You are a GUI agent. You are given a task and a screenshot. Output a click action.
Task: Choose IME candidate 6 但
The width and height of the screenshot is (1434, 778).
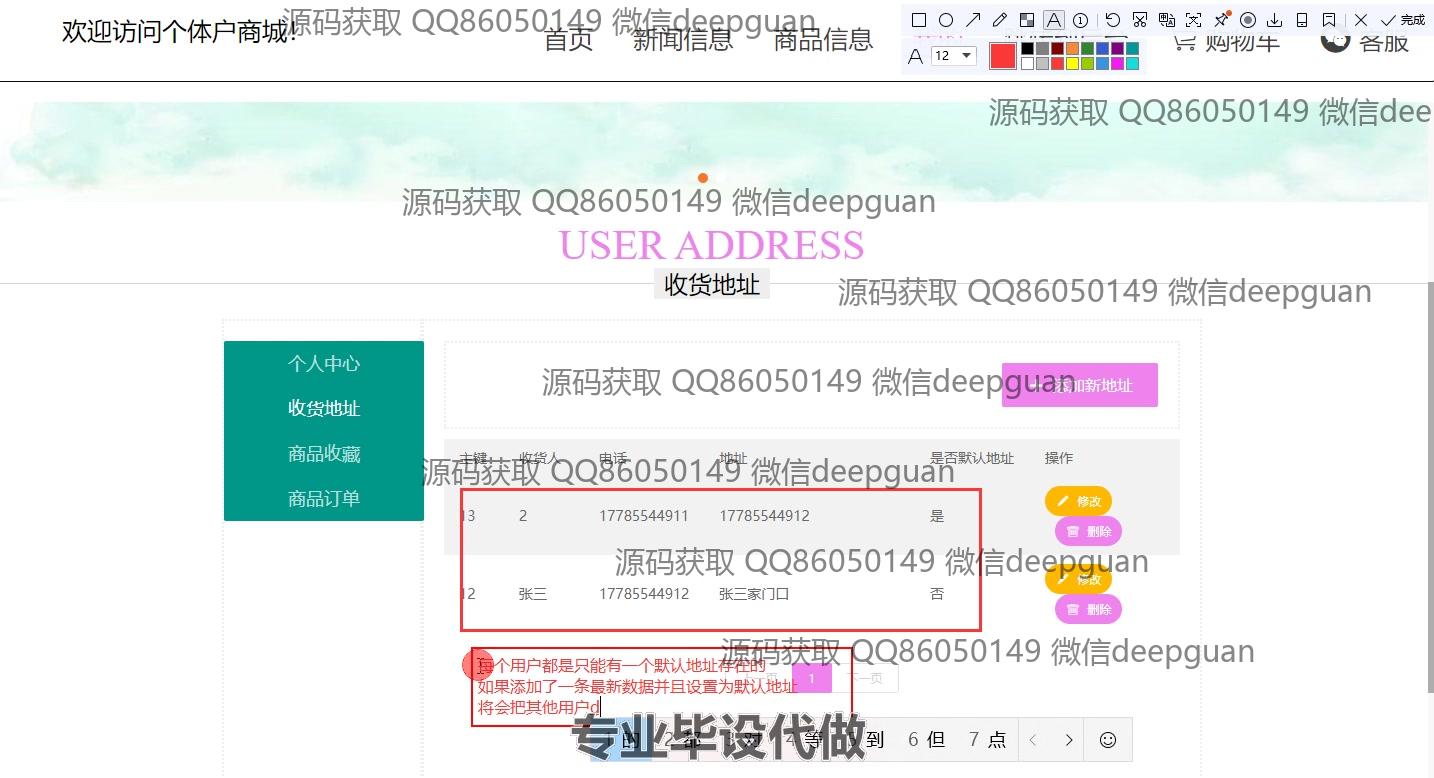point(927,740)
